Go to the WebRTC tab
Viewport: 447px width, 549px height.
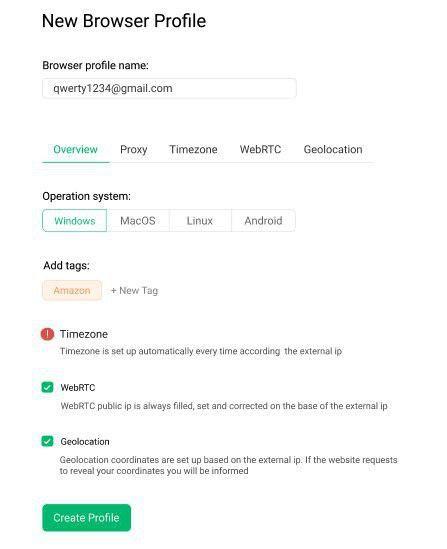(x=260, y=150)
